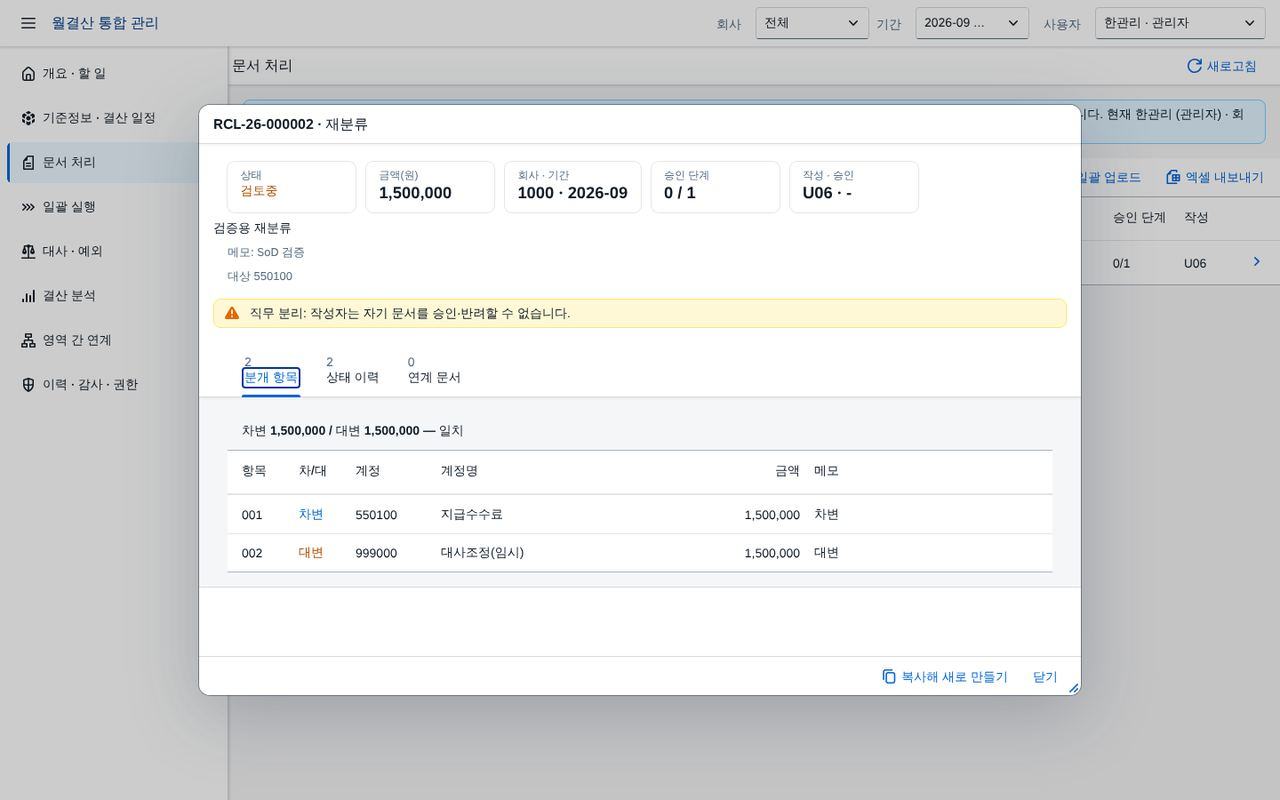
Task: Click the chevrons icon beside 일괄 실행
Action: [x=28, y=207]
